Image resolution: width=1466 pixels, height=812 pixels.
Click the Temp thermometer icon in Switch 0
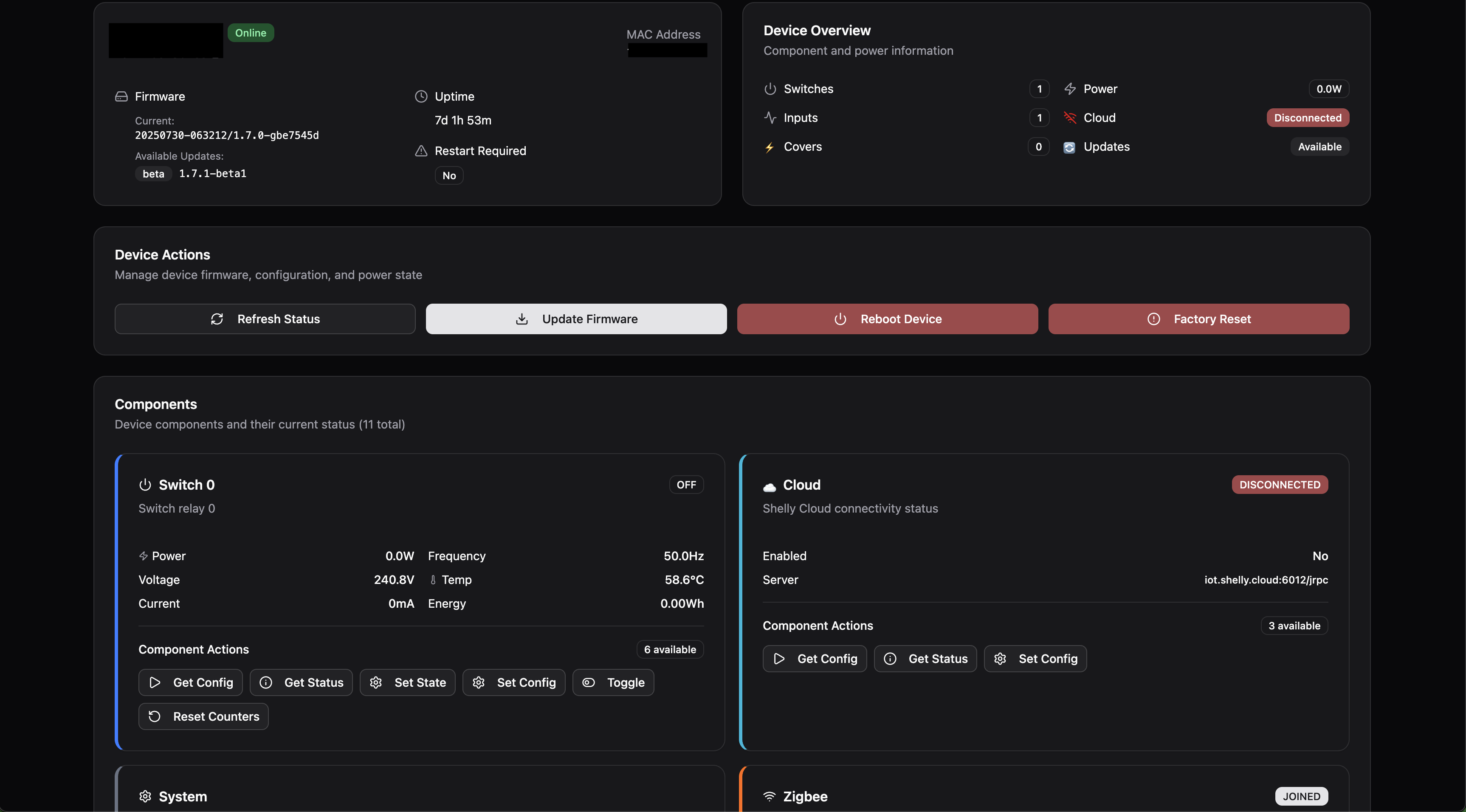pos(433,580)
